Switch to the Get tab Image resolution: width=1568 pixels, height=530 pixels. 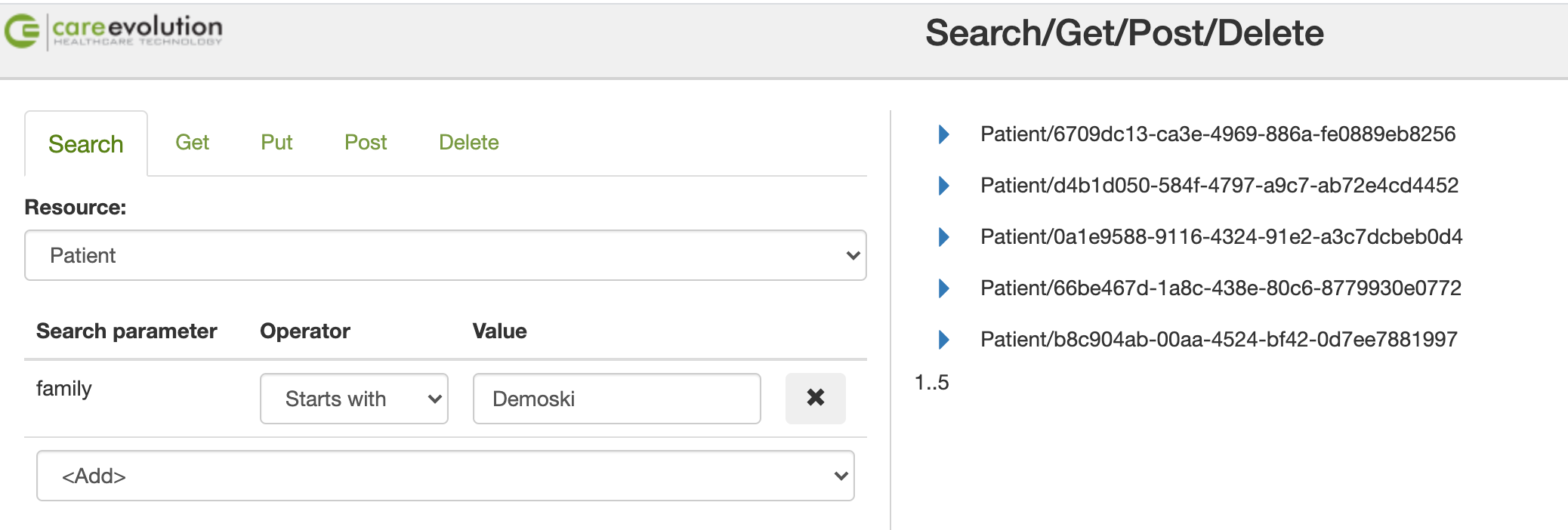coord(192,143)
